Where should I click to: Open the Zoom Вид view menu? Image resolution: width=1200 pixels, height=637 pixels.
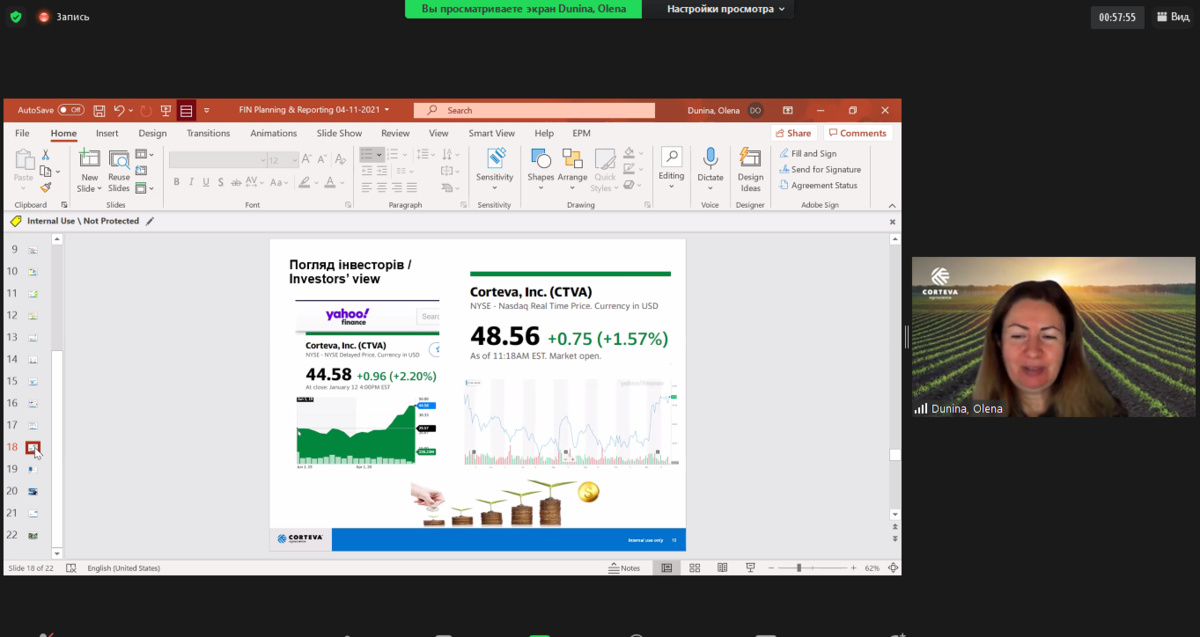[1173, 17]
